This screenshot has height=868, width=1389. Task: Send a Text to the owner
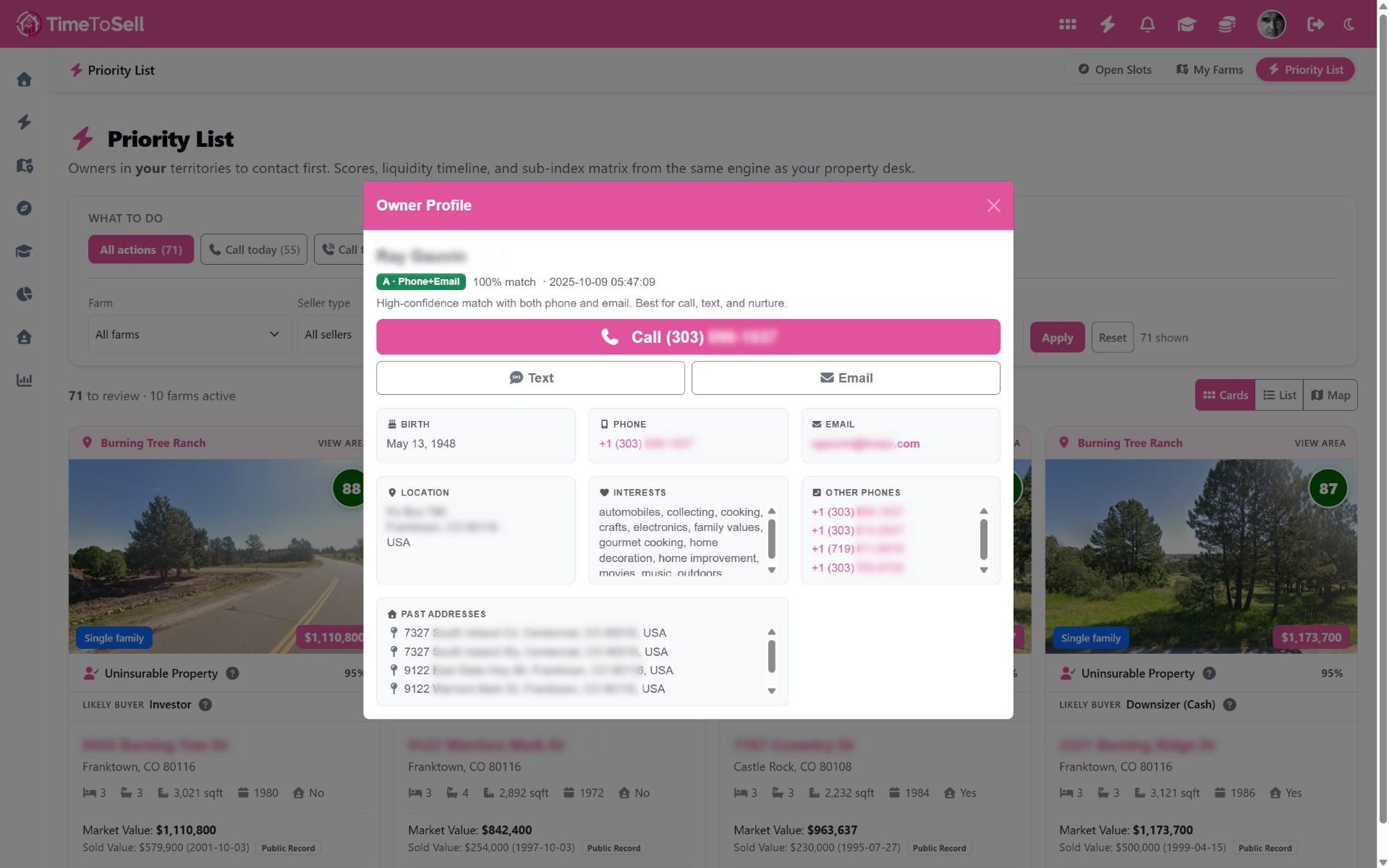530,378
